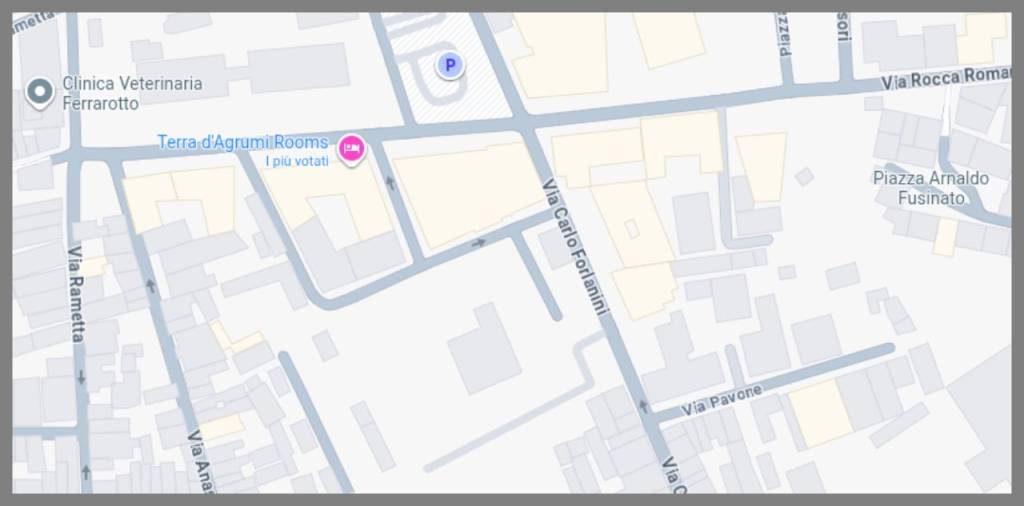The height and width of the screenshot is (506, 1024).
Task: Select the Piazza Arnaldo Fusinato label
Action: 930,188
